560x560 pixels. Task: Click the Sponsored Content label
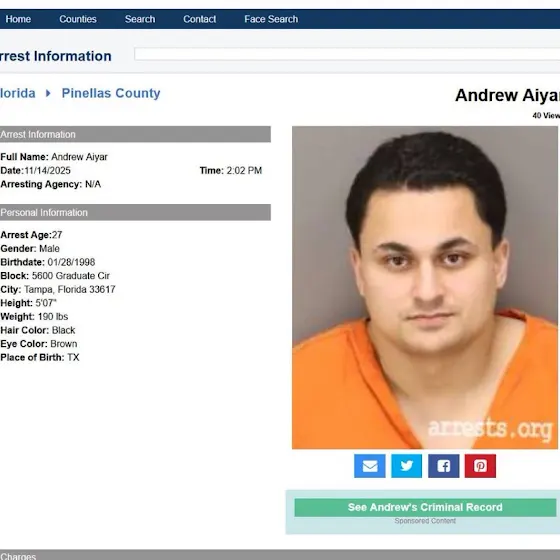(425, 521)
